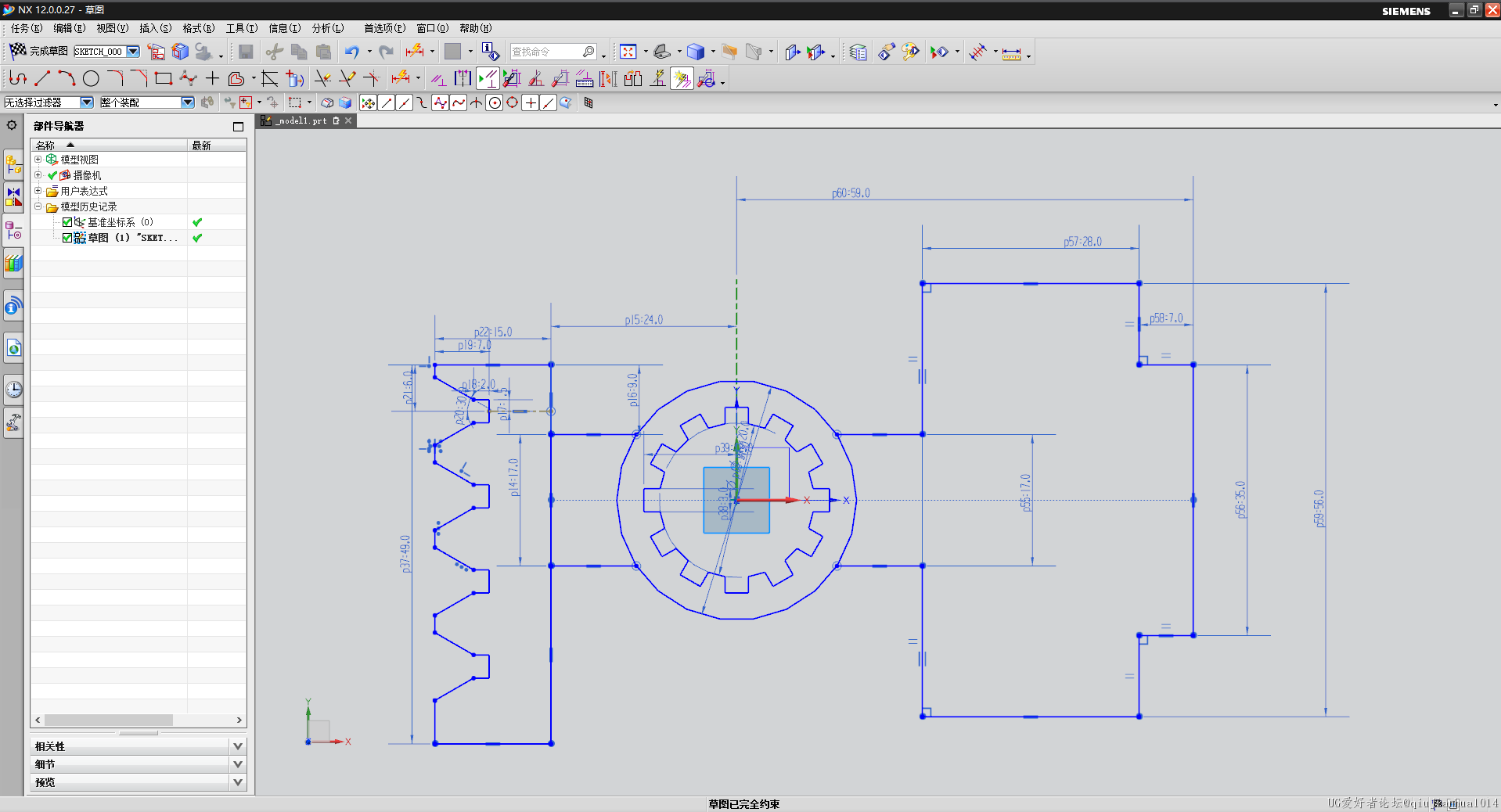The width and height of the screenshot is (1501, 812).
Task: Click the 查找命令 search field
Action: [553, 52]
